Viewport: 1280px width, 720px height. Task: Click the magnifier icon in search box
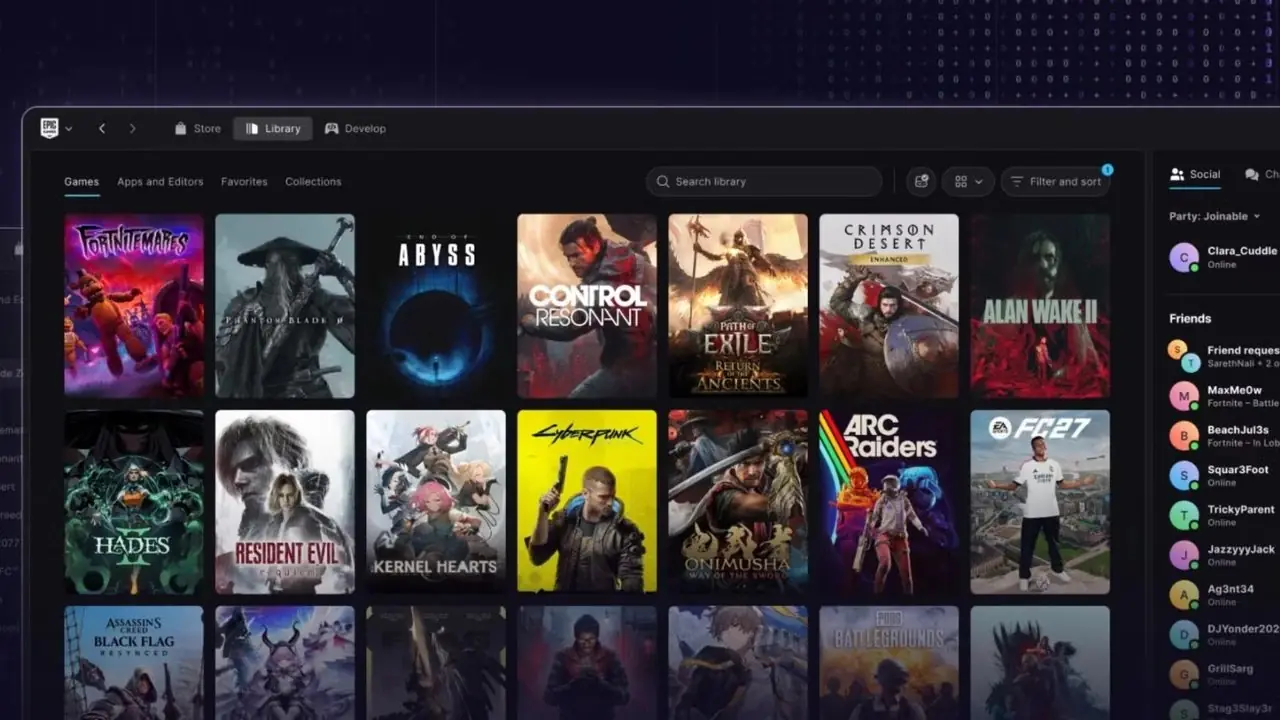pos(663,181)
